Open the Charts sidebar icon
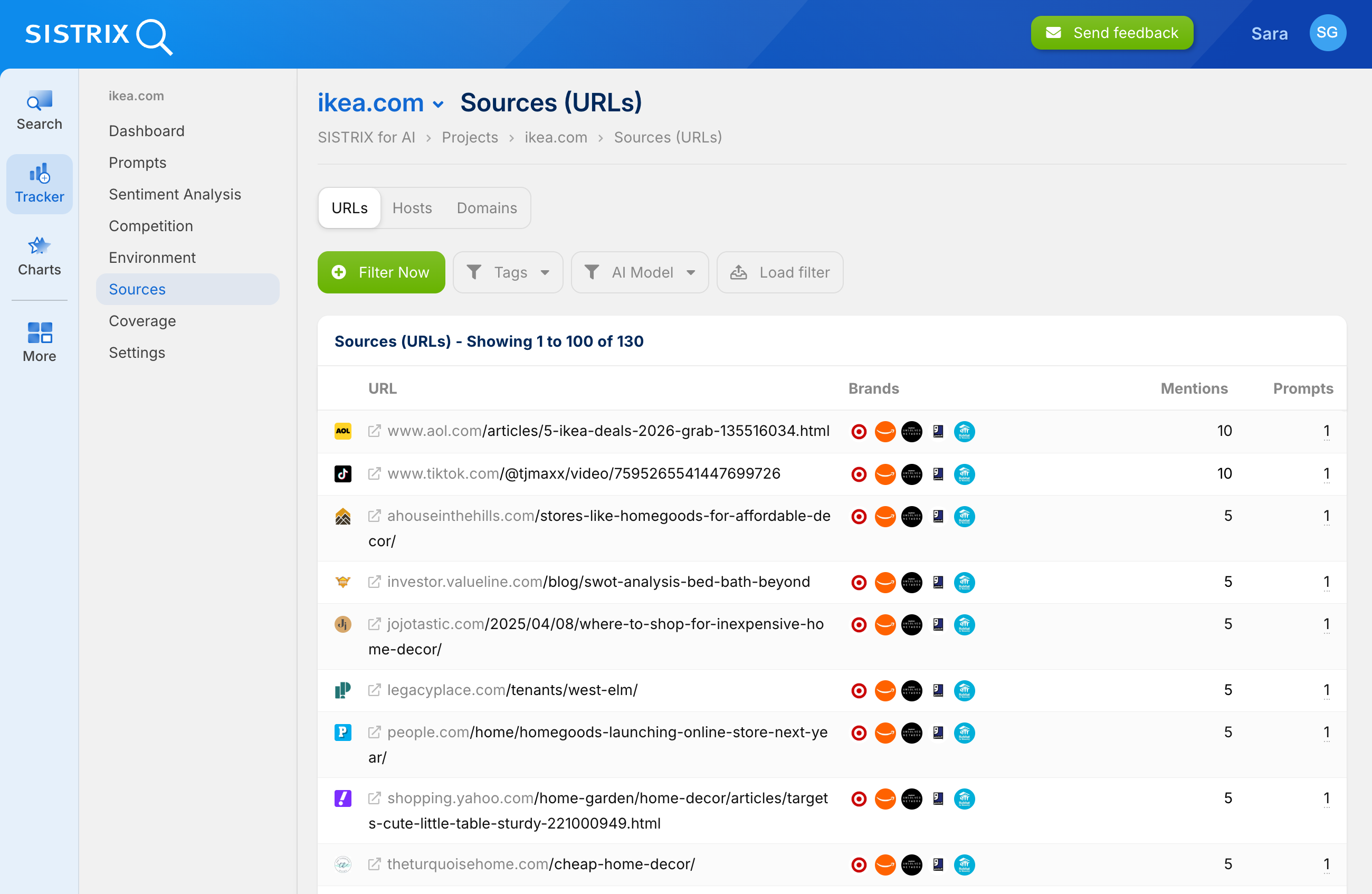The image size is (1372, 894). coord(39,256)
